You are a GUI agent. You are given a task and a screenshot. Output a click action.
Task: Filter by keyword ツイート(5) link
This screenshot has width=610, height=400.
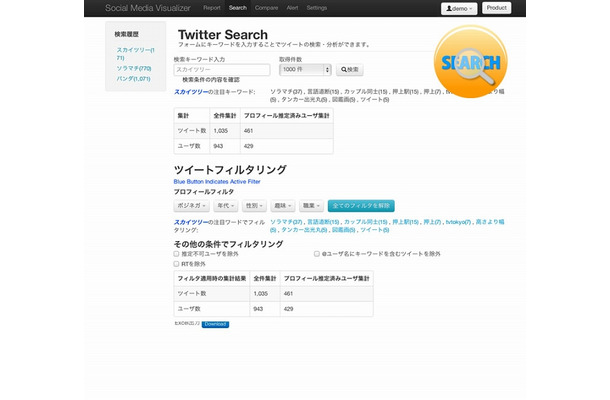click(375, 230)
